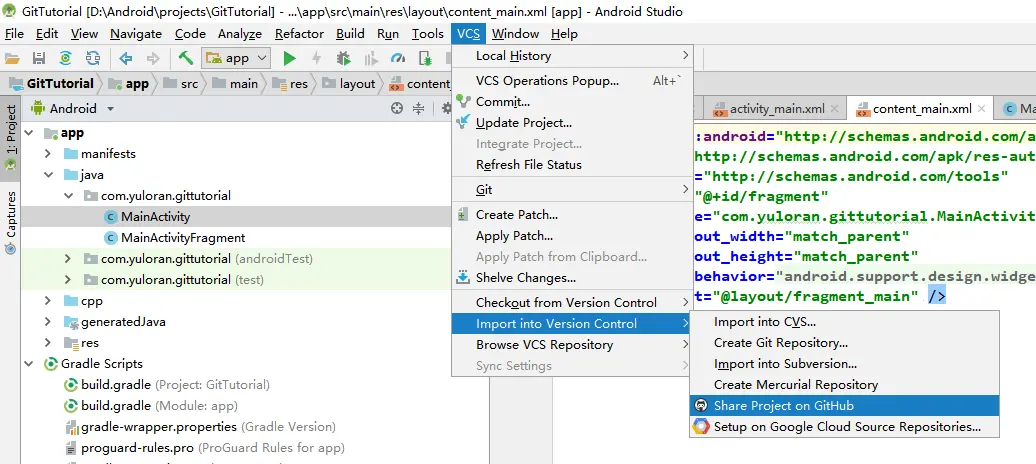Open the Tools menu

[427, 34]
